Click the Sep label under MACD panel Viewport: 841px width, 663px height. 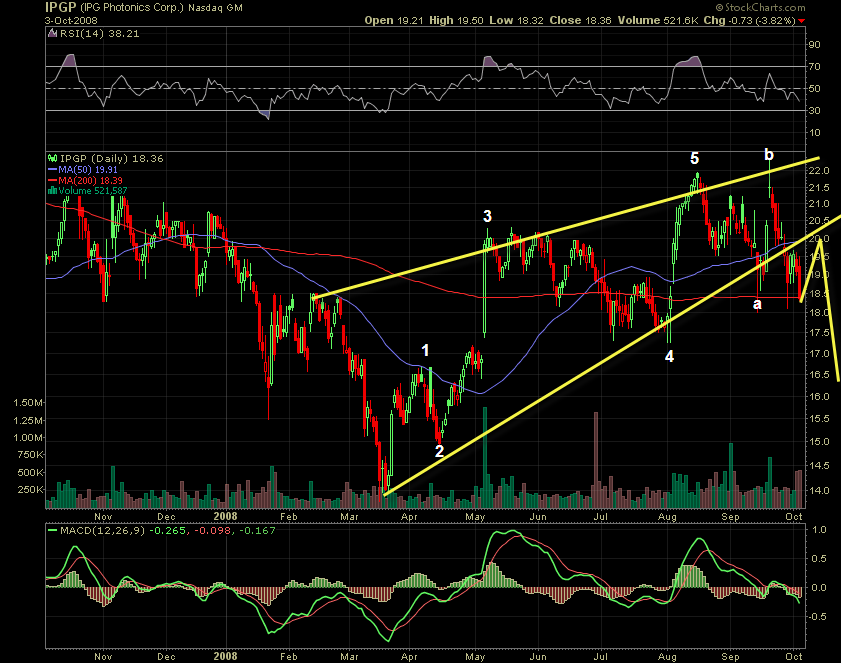(730, 657)
